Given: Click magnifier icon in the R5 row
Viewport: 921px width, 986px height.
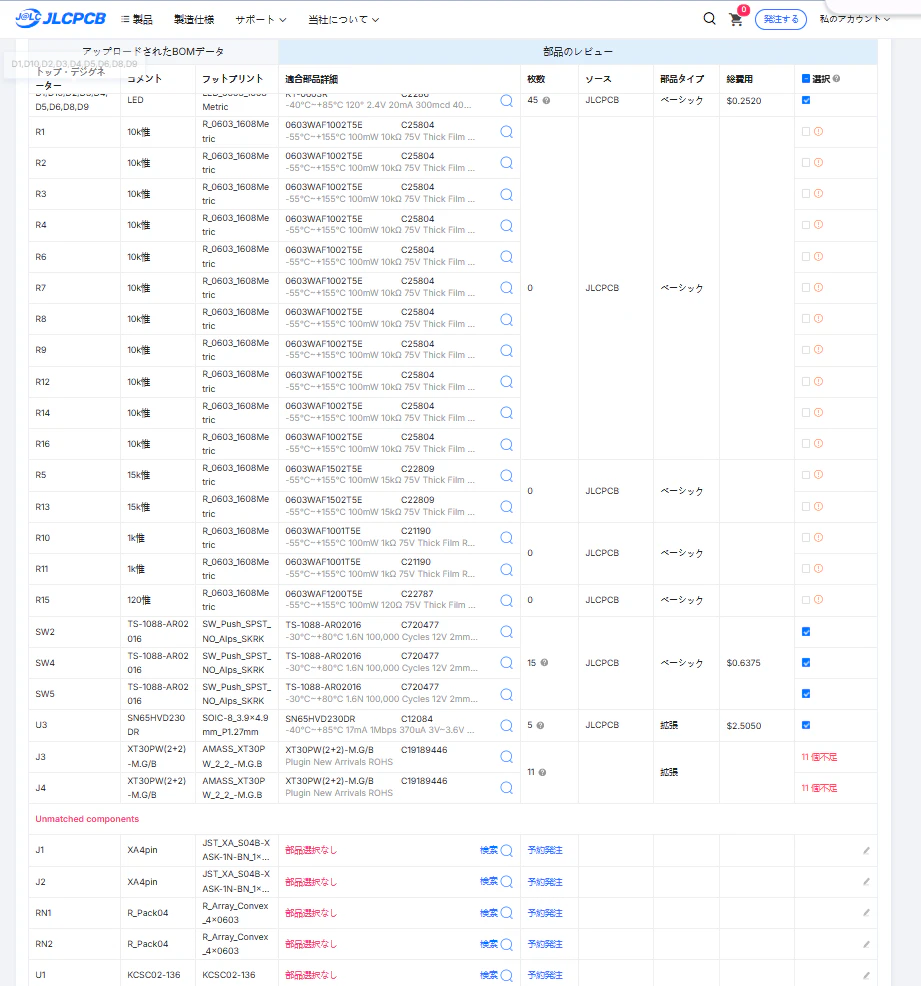Looking at the screenshot, I should click(x=507, y=475).
